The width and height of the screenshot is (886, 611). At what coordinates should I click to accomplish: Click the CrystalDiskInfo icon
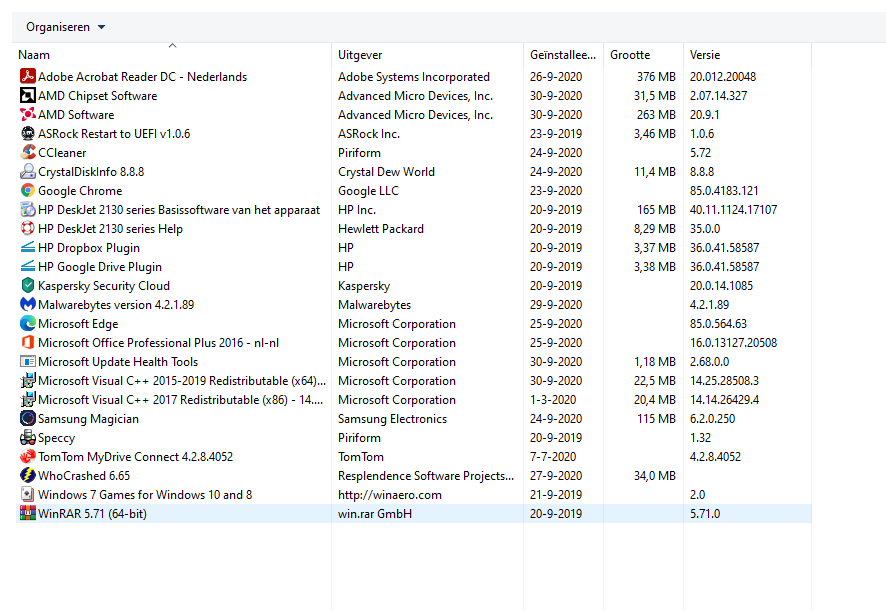(28, 171)
